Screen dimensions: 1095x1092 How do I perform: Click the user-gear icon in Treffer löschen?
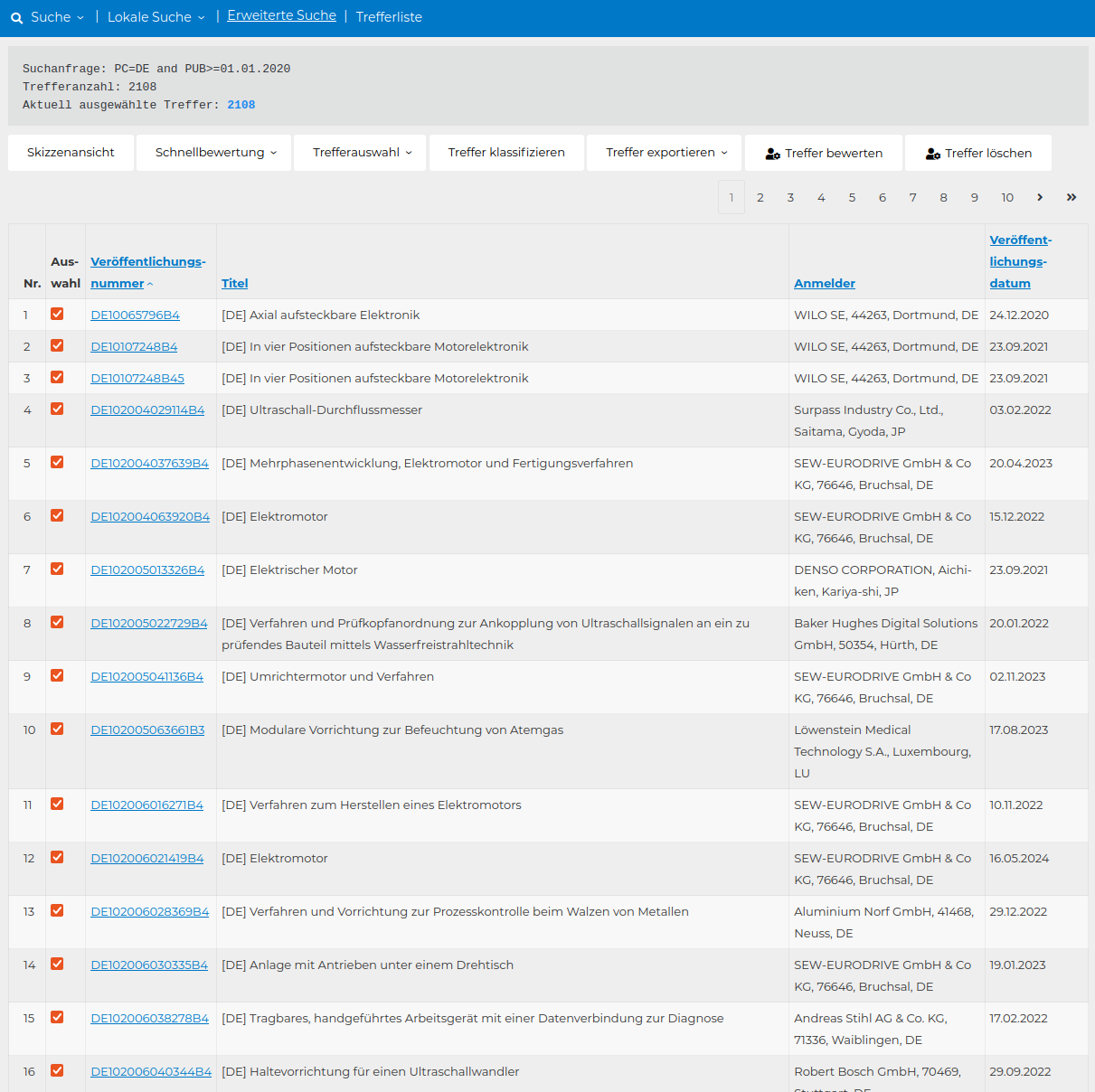[x=932, y=154]
